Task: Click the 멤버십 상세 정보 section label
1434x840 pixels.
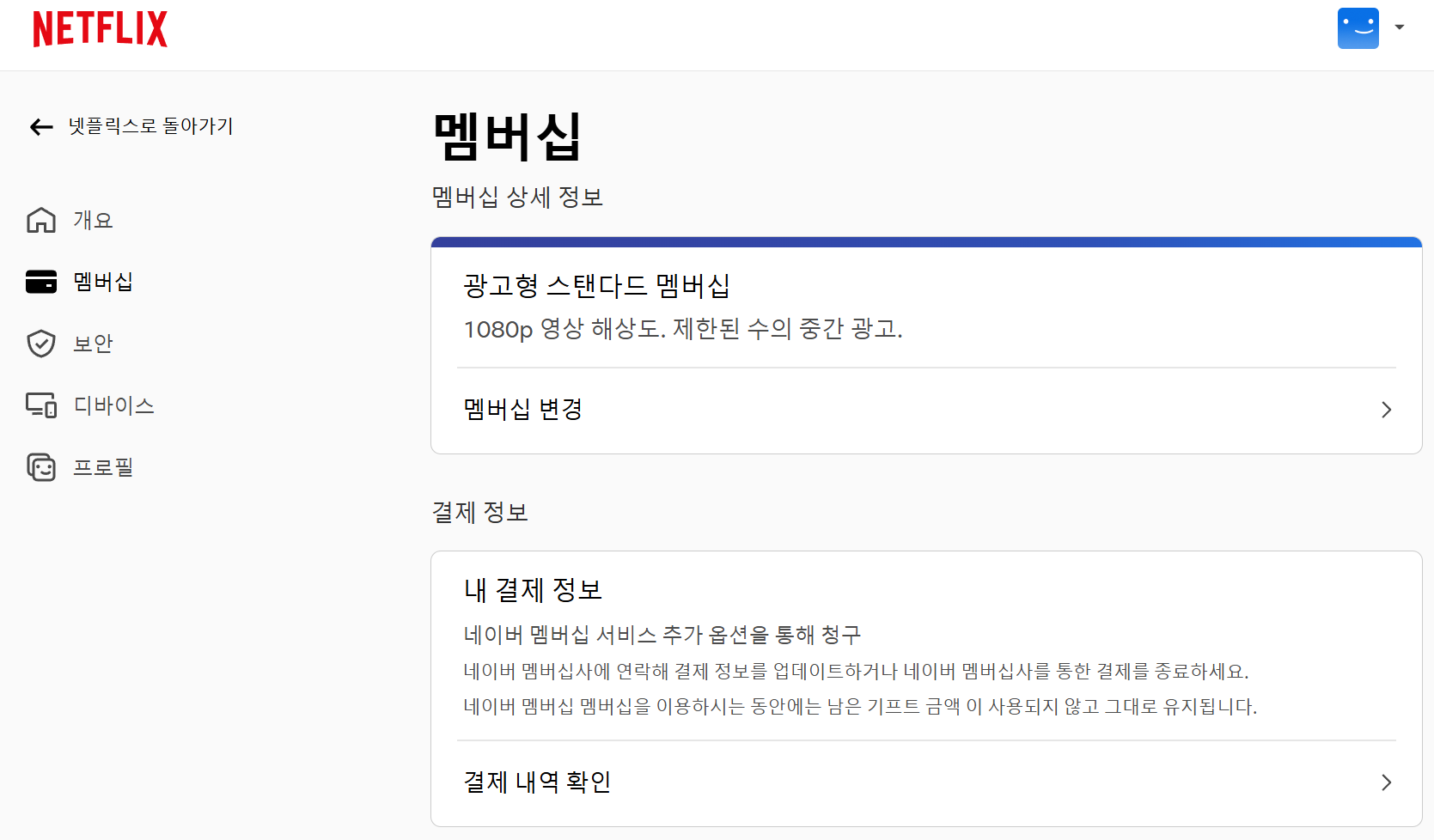Action: point(517,197)
